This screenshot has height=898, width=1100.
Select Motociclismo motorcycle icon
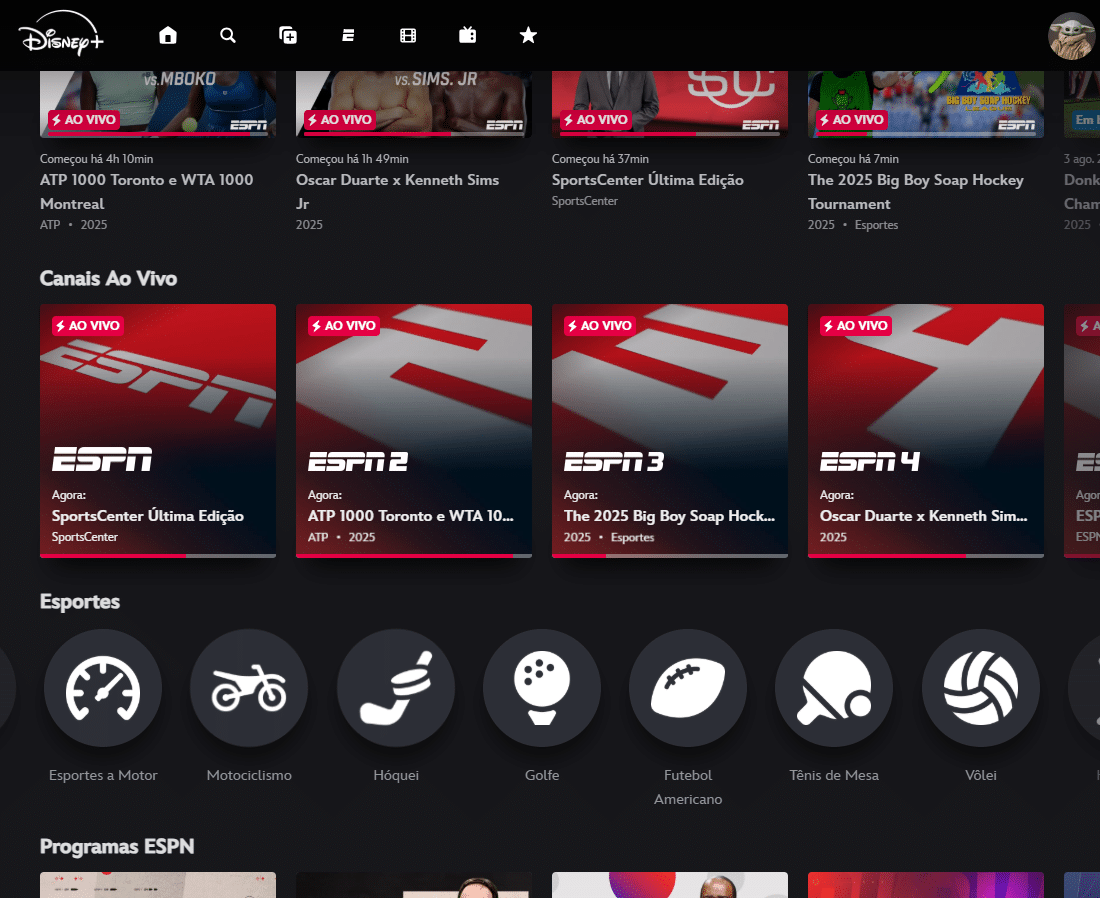click(x=249, y=688)
